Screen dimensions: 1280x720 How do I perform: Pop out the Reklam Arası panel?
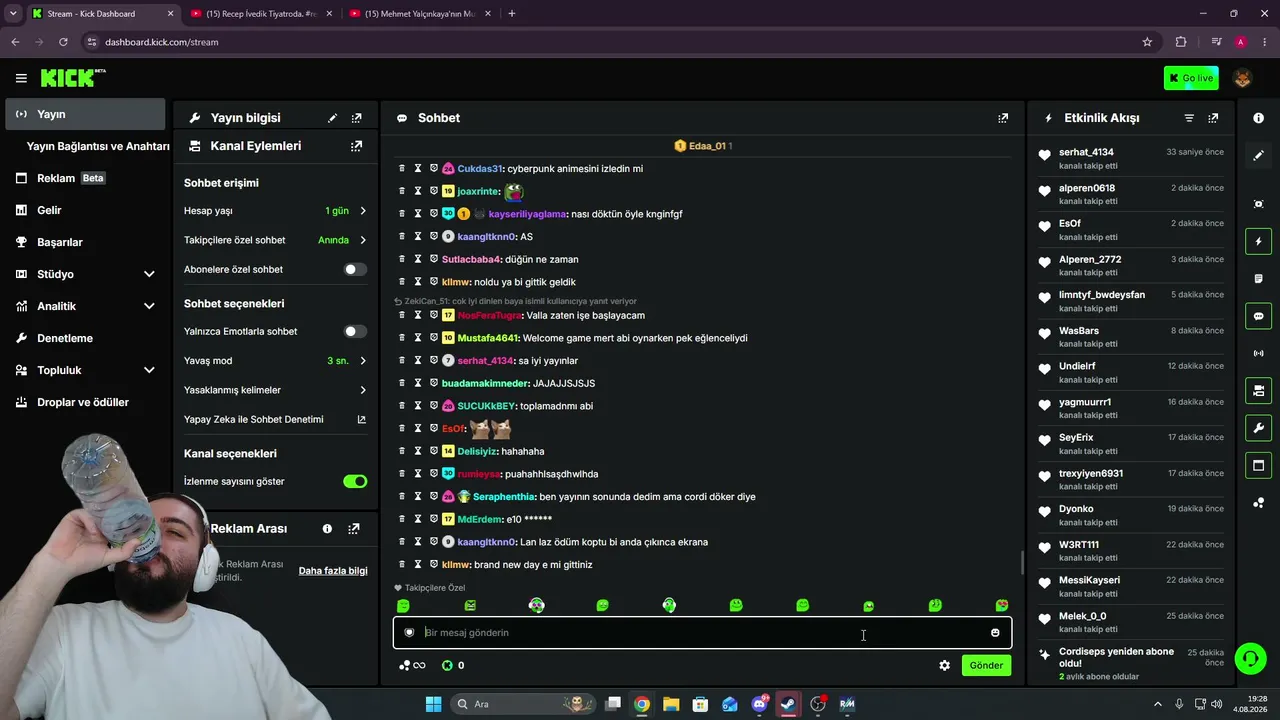(353, 529)
